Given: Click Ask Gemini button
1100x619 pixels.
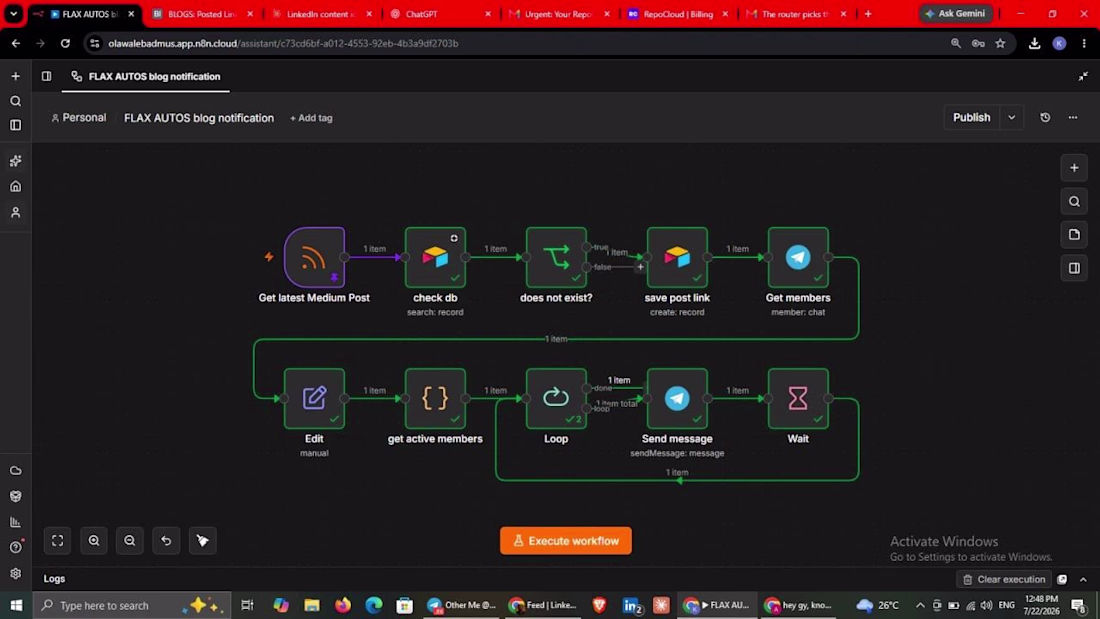Looking at the screenshot, I should 955,13.
